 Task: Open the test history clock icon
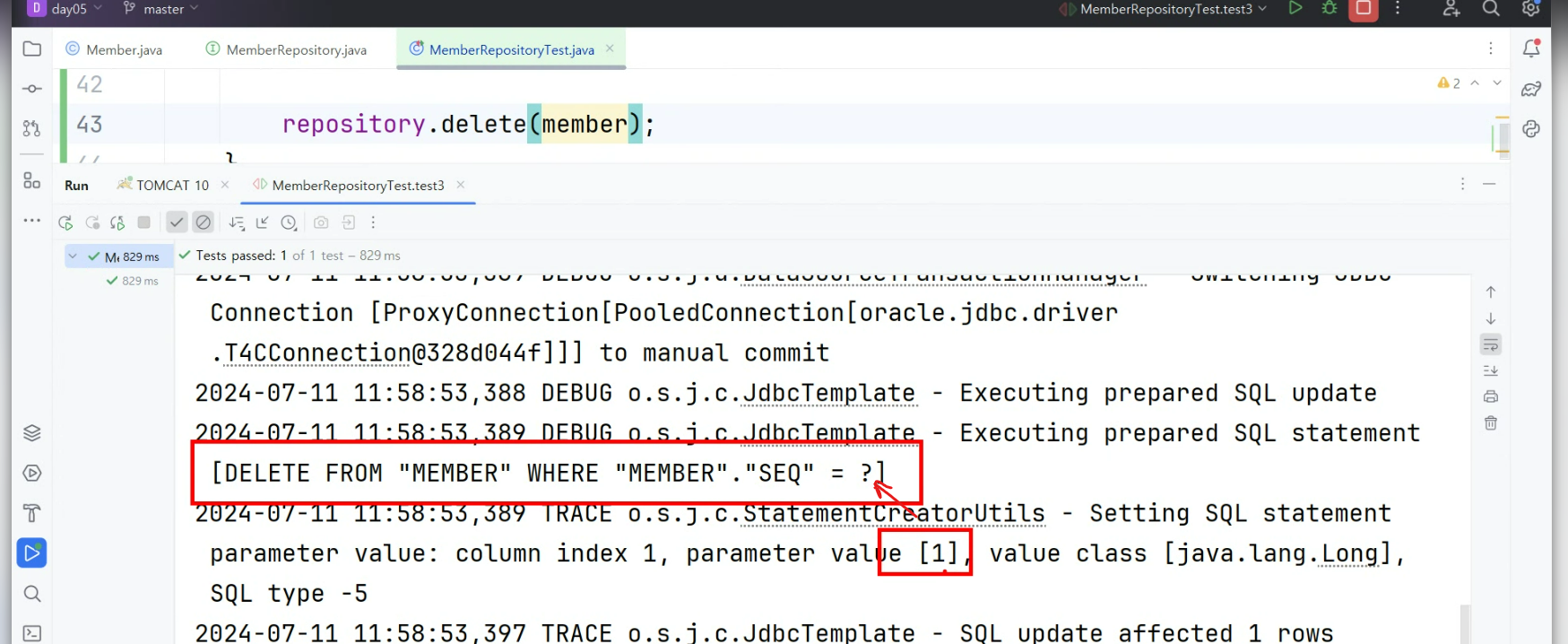point(289,222)
